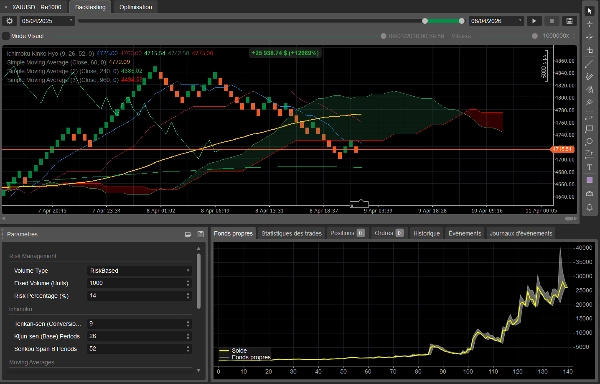Pick the pencil freehand drawing tool
Viewport: 600px width, 384px height.
[589, 76]
